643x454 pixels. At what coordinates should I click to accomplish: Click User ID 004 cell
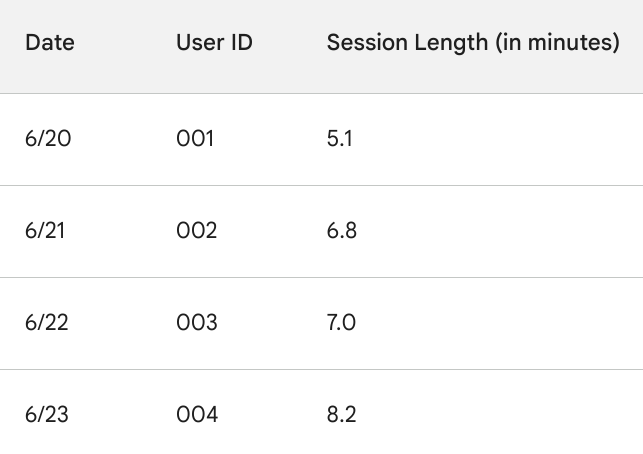point(197,415)
